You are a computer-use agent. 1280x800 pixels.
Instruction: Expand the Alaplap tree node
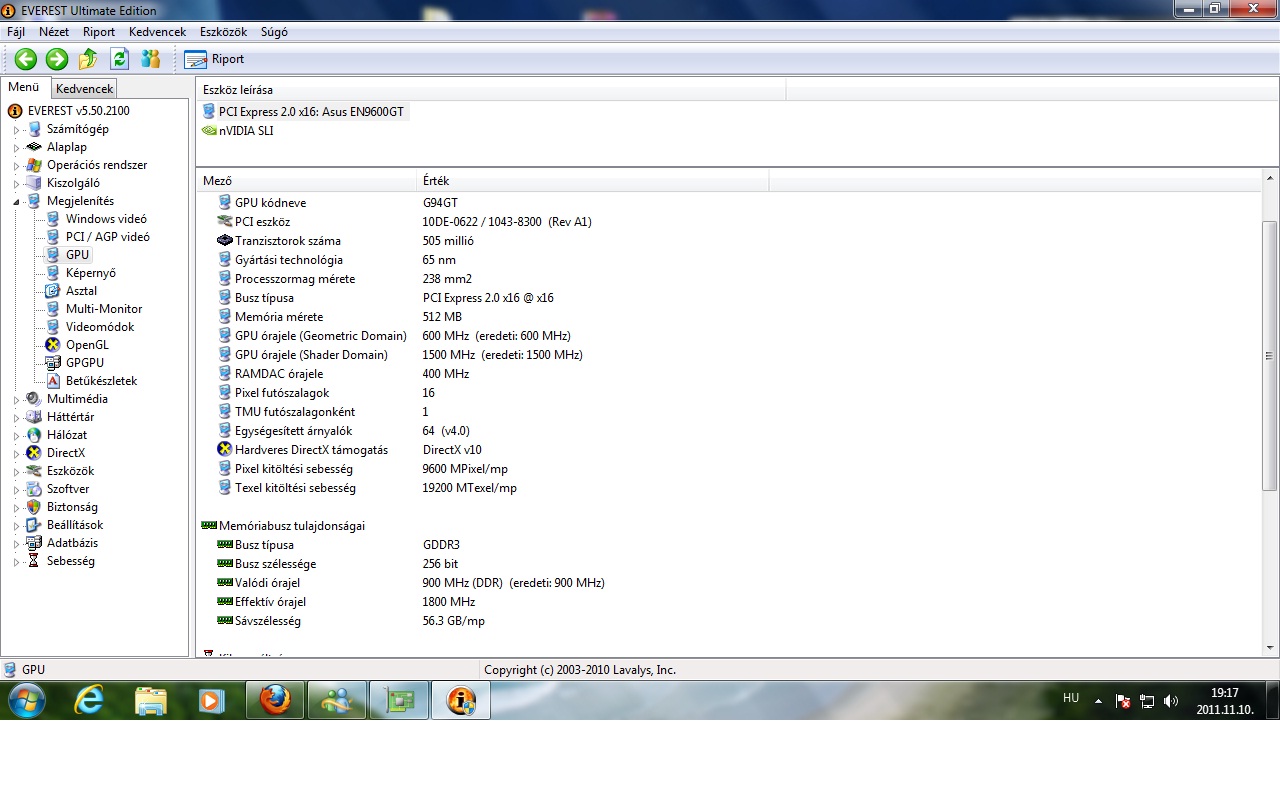pos(16,147)
